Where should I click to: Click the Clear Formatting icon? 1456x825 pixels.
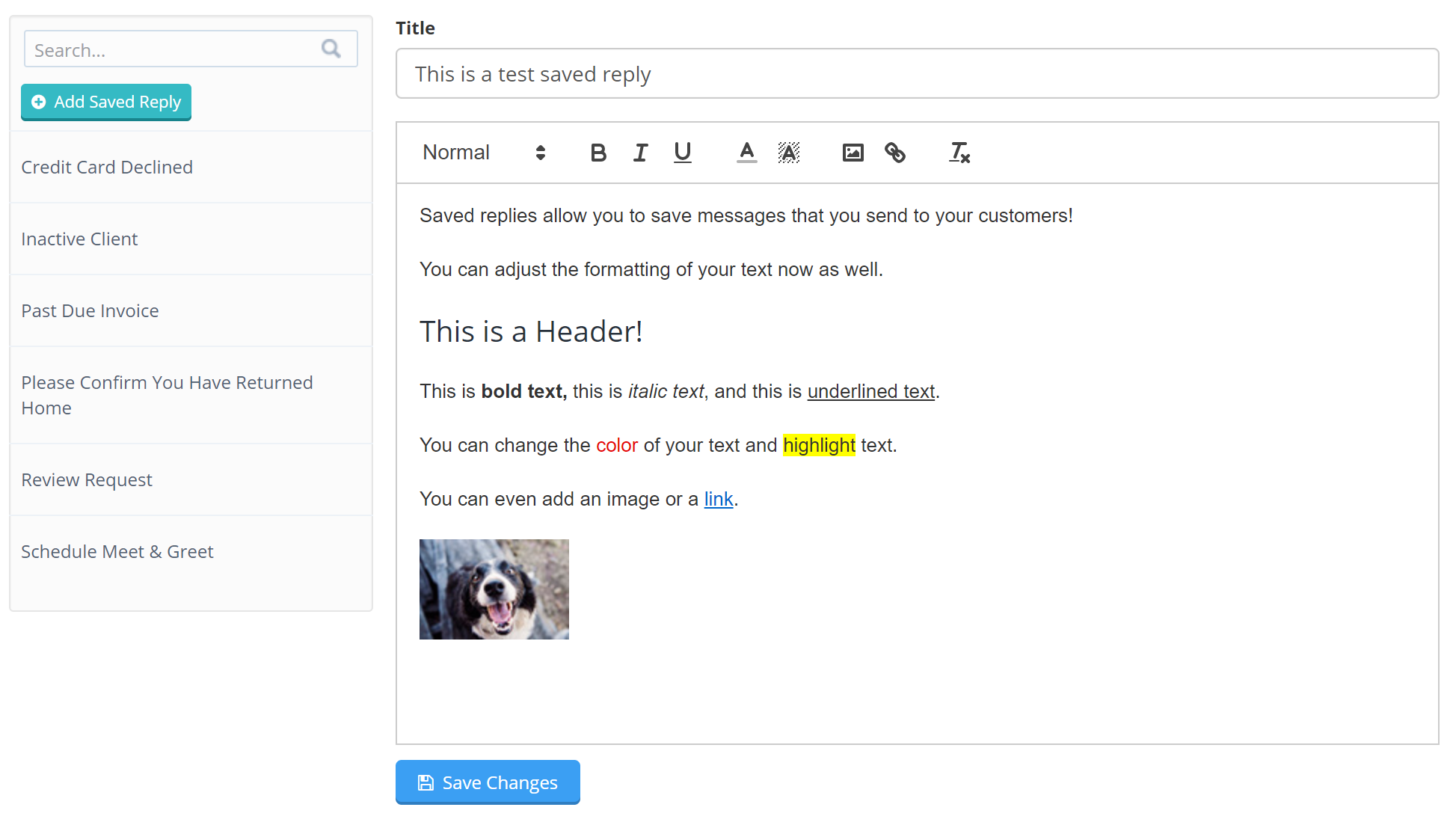[958, 153]
